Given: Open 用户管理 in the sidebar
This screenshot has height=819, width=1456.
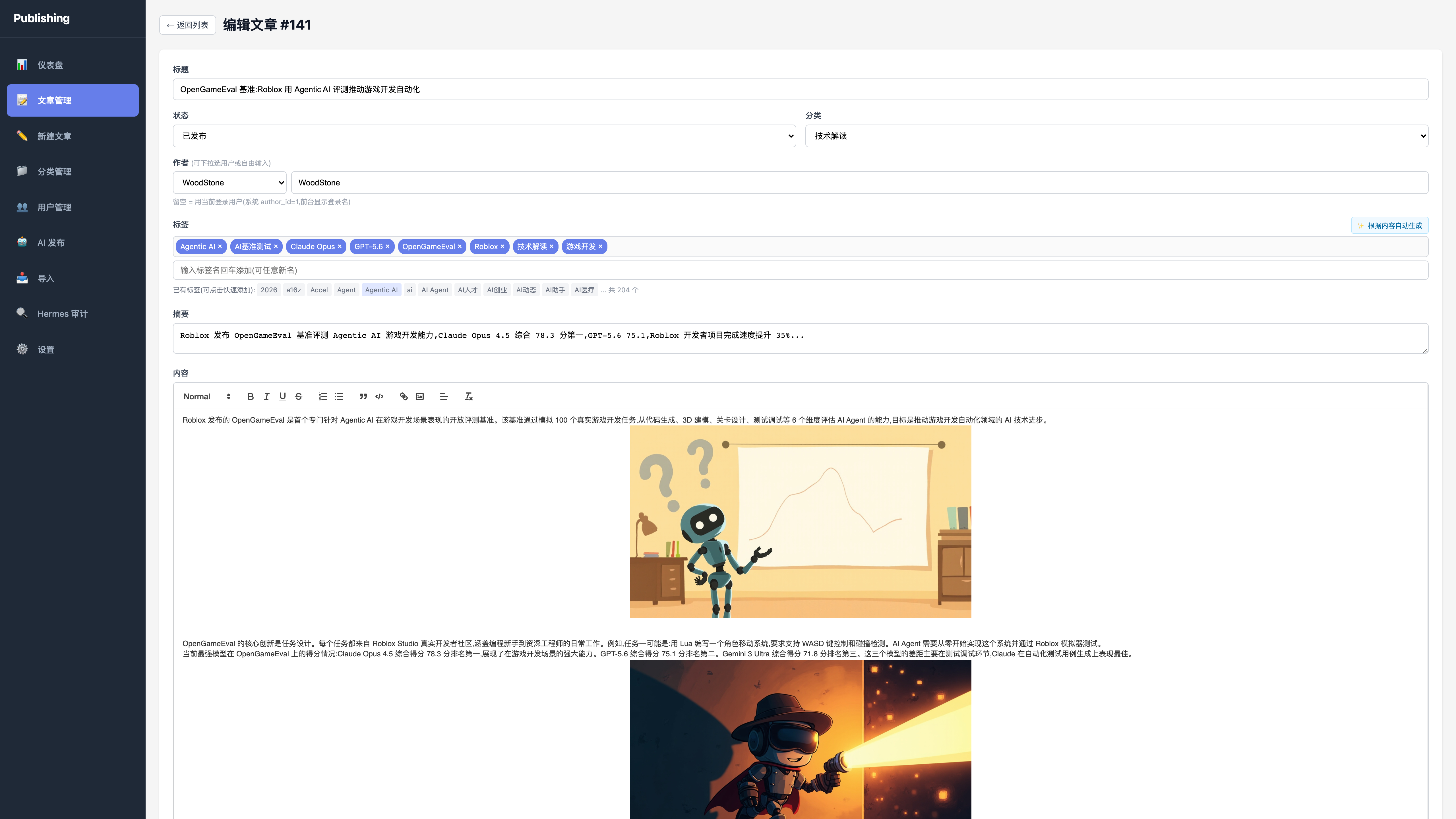Looking at the screenshot, I should pyautogui.click(x=73, y=207).
